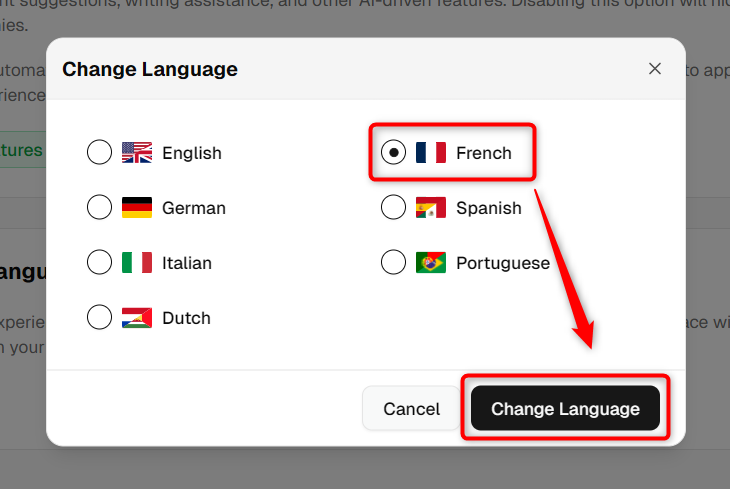The image size is (730, 489).
Task: Click the Spanish flag icon
Action: pyautogui.click(x=431, y=207)
